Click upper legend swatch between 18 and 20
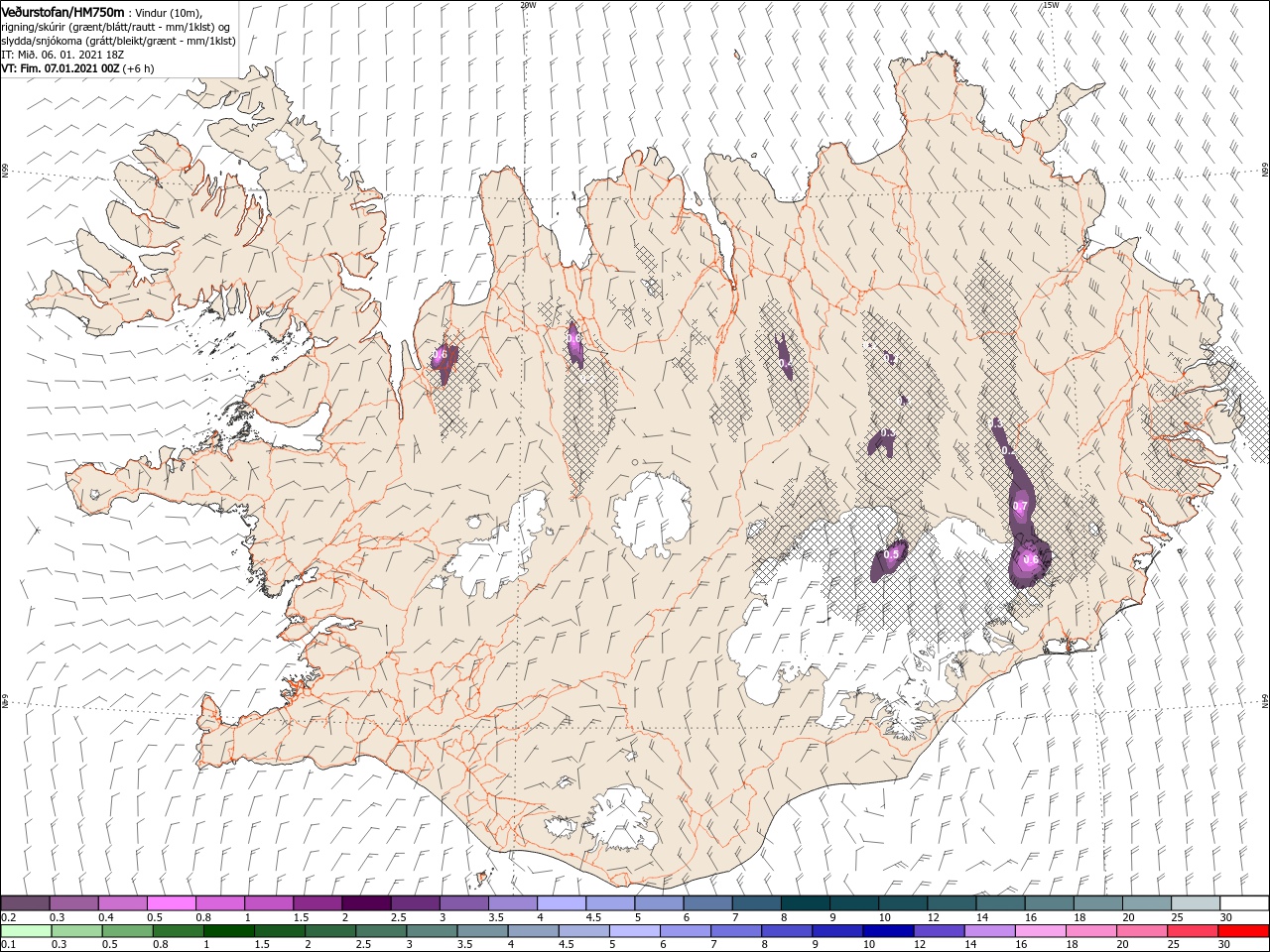The image size is (1270, 952). pyautogui.click(x=1098, y=903)
